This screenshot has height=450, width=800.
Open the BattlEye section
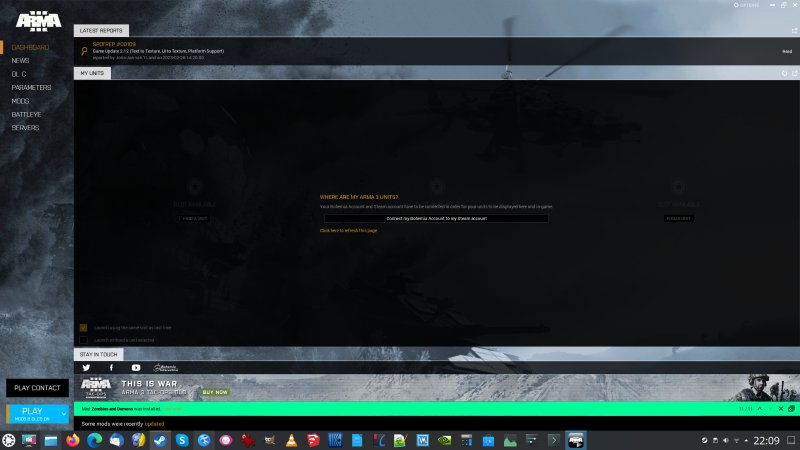pyautogui.click(x=26, y=114)
